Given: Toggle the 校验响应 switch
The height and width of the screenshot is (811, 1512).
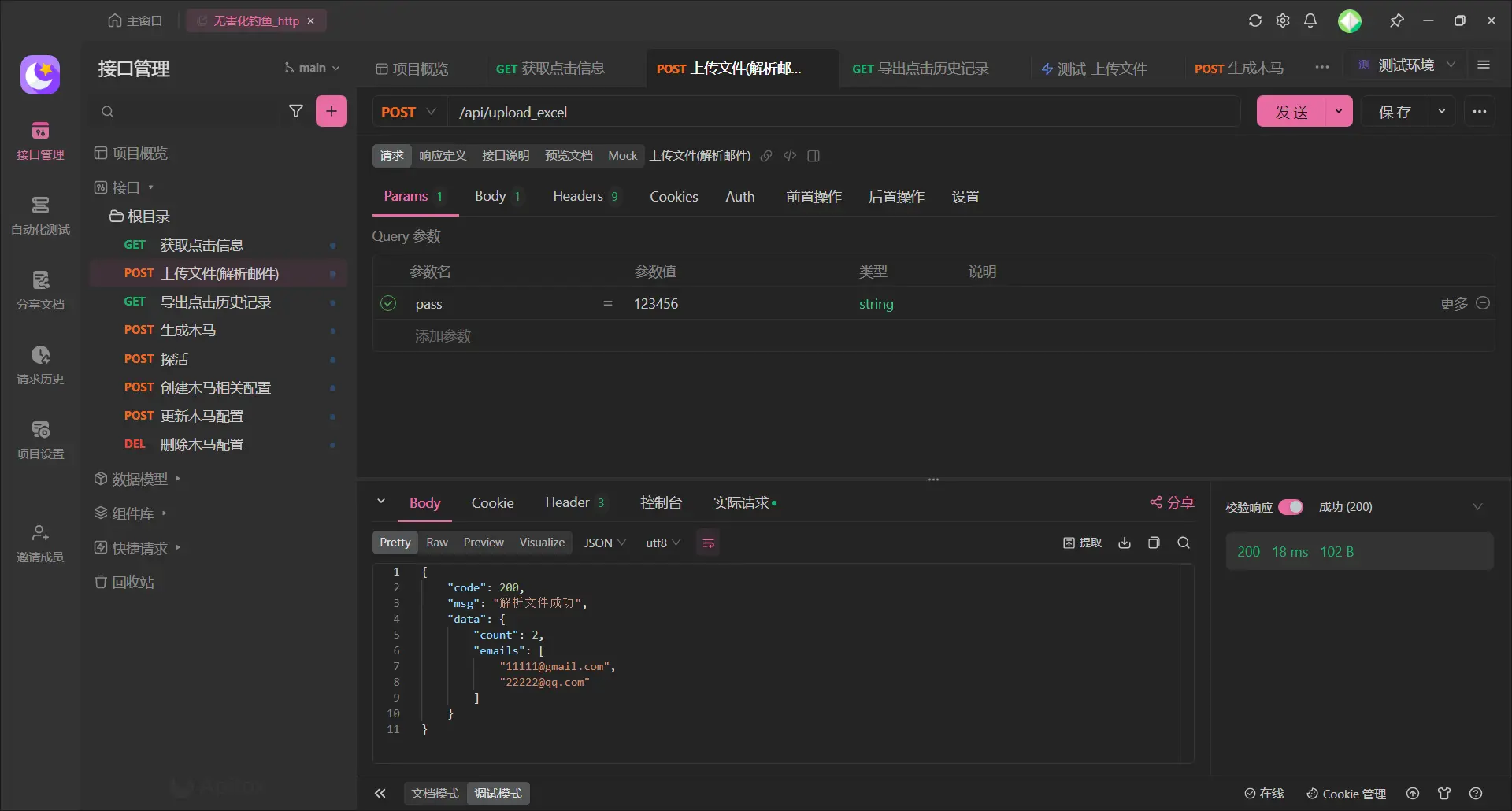Looking at the screenshot, I should point(1291,506).
